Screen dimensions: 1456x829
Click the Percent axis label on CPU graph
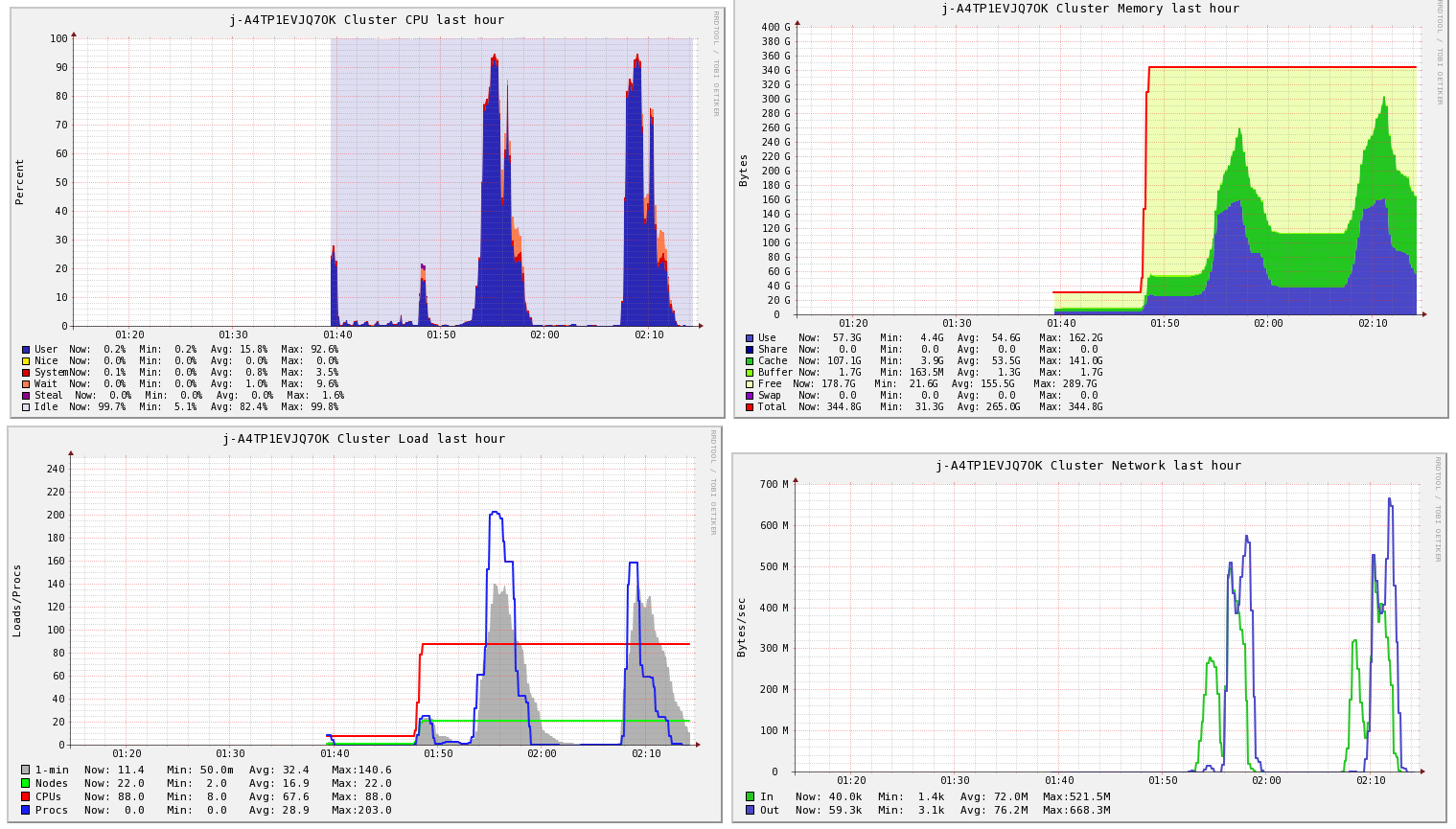19,182
